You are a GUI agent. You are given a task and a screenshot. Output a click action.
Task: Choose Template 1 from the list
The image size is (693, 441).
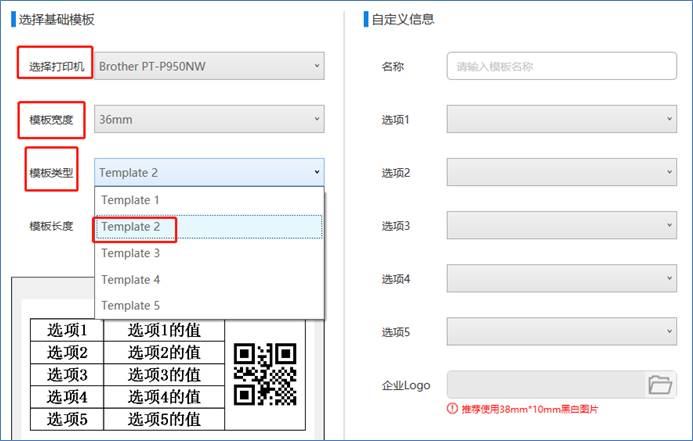point(209,200)
